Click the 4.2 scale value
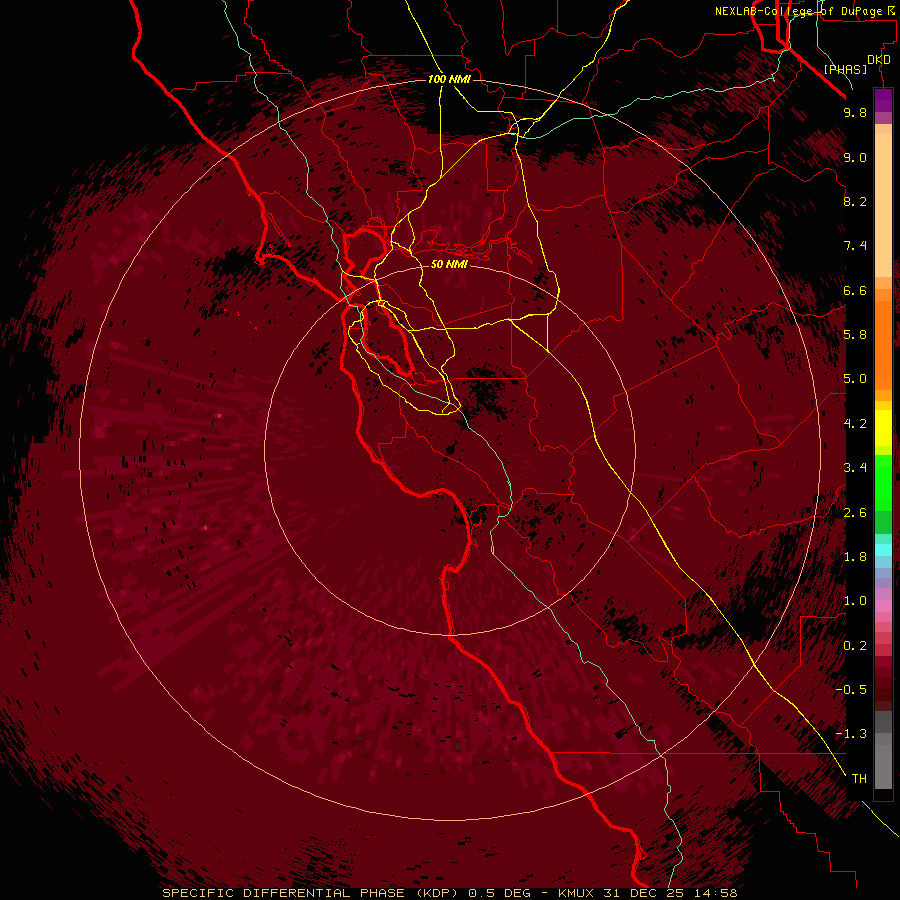 pos(855,424)
